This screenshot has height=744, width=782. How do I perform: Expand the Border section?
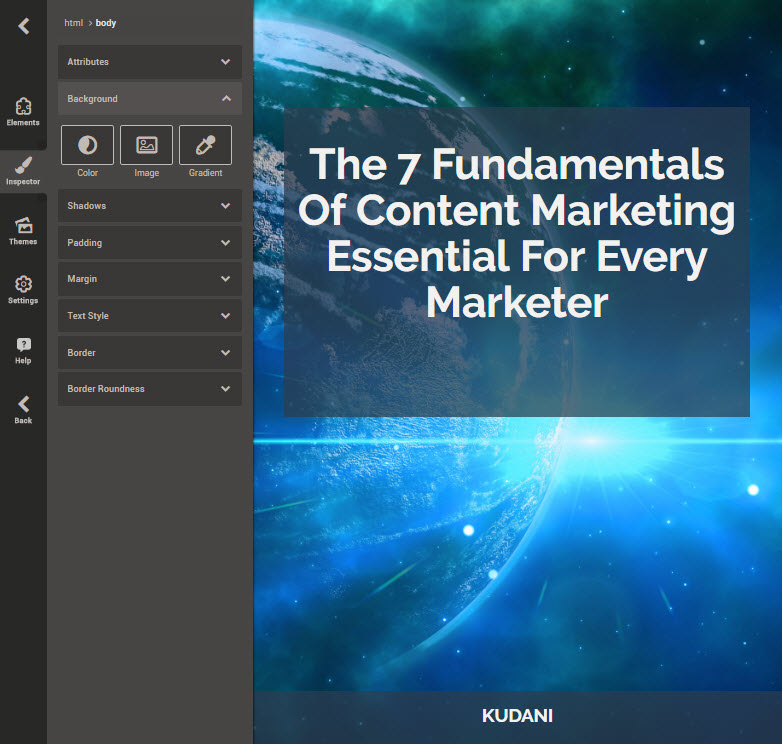click(150, 353)
